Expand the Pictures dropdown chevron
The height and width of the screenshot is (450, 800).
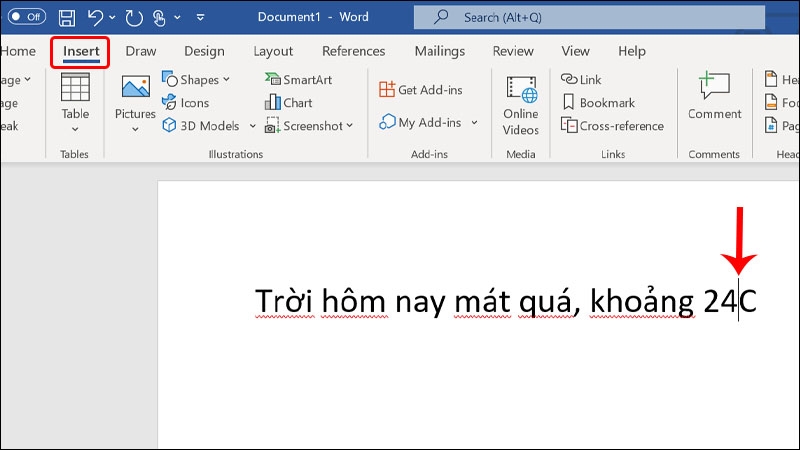[x=135, y=130]
